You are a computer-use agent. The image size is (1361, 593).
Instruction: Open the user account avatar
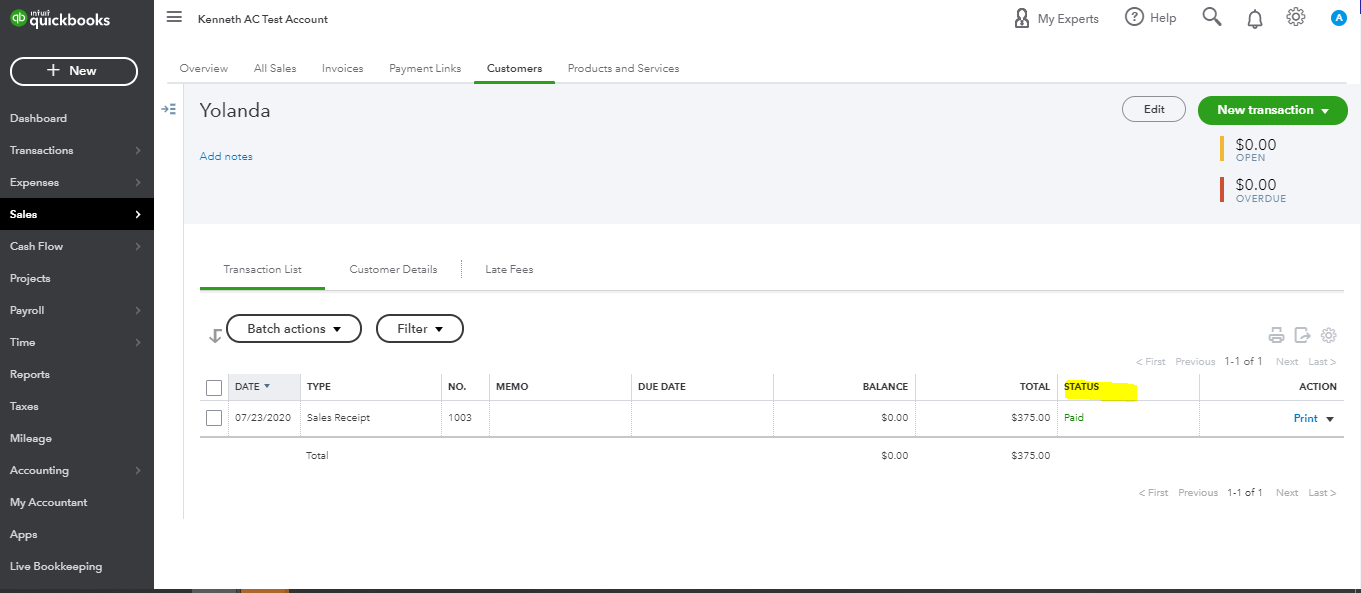(1339, 18)
